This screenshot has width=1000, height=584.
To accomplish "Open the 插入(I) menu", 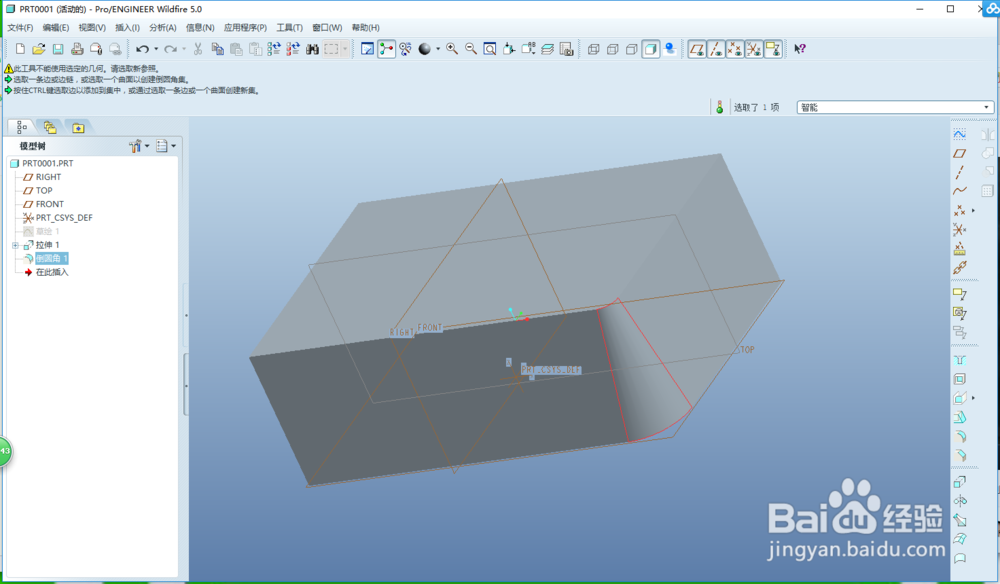I will pos(127,27).
